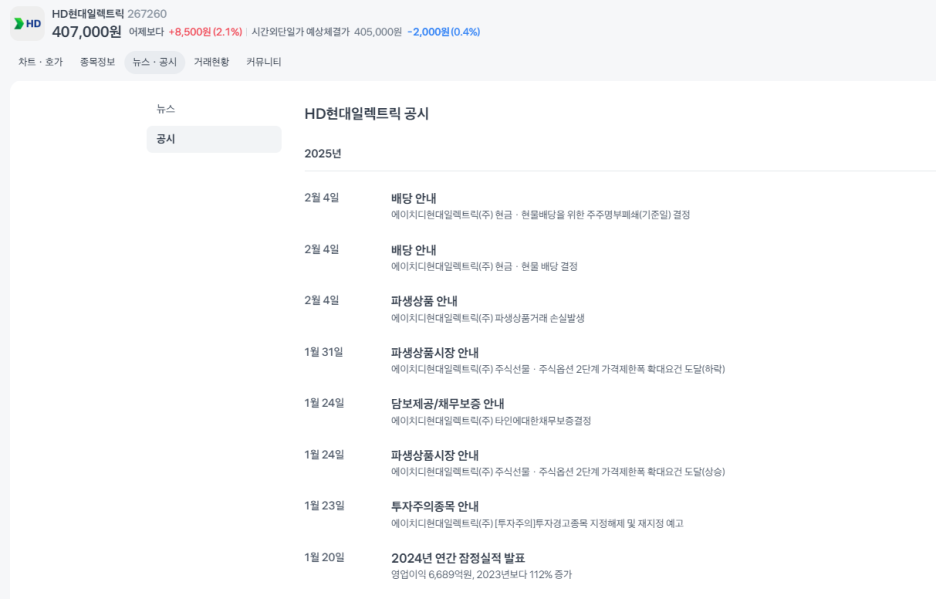Click the 영업이익 6,689억원 description text
Viewport: 936px width, 599px height.
coord(481,575)
